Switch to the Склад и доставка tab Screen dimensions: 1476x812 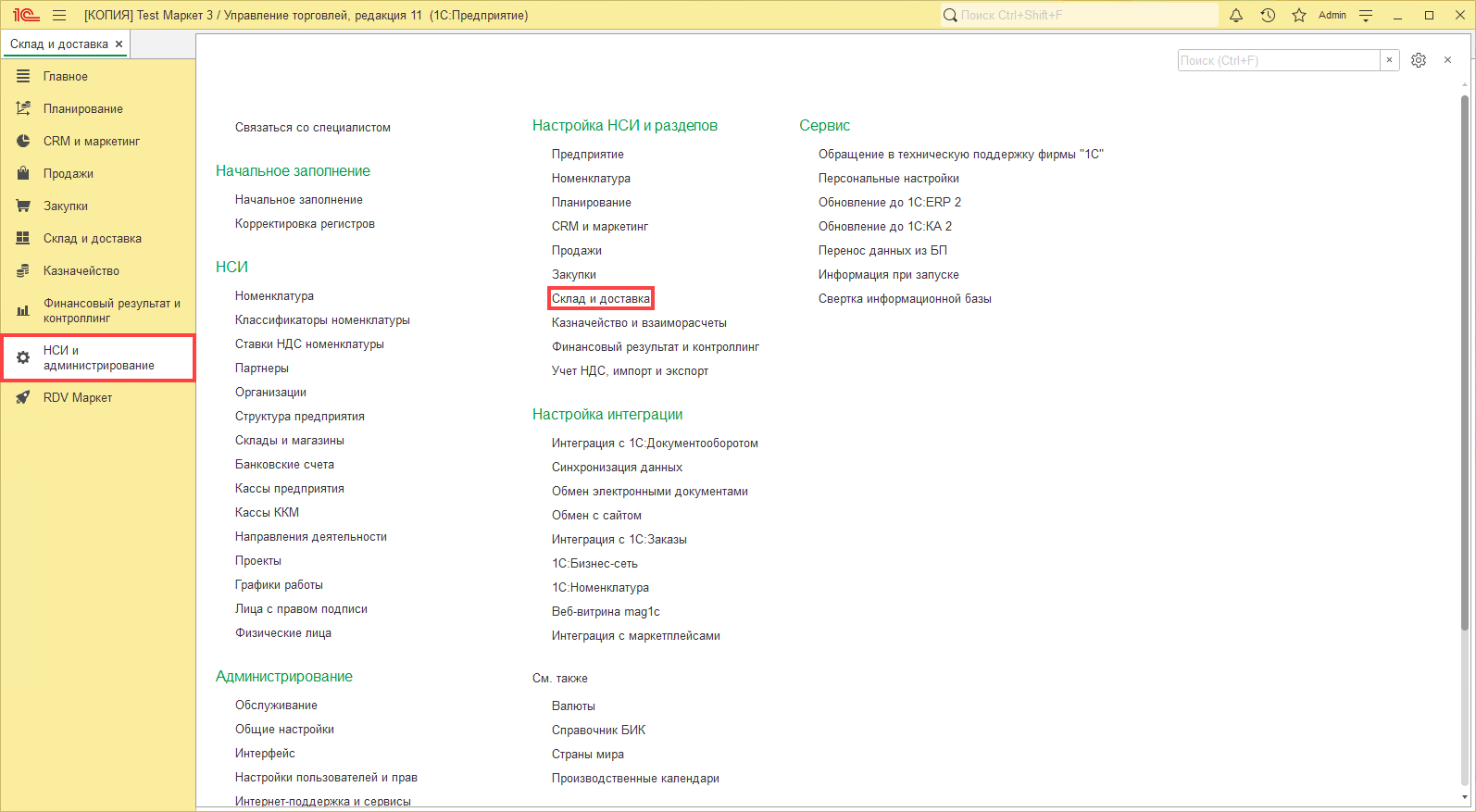[x=59, y=44]
